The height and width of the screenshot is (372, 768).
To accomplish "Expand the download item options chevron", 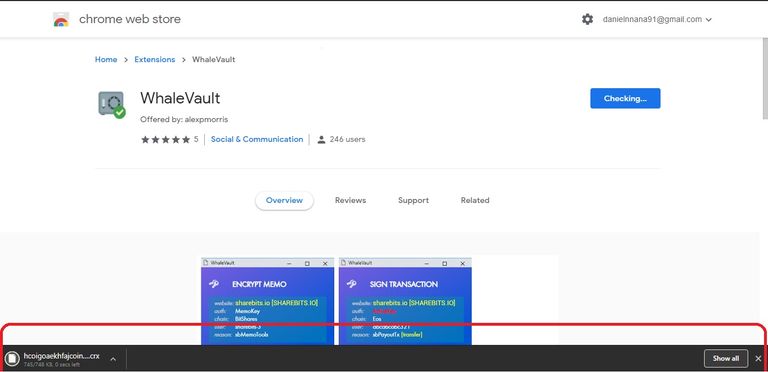I will tap(113, 359).
